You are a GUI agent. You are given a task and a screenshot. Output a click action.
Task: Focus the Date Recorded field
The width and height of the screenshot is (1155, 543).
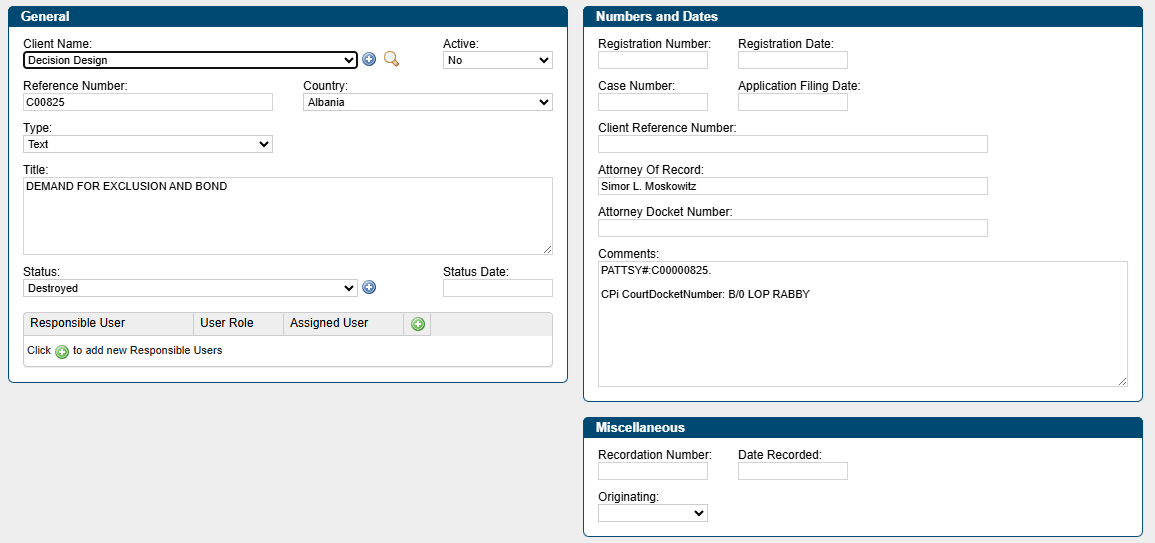[x=793, y=471]
